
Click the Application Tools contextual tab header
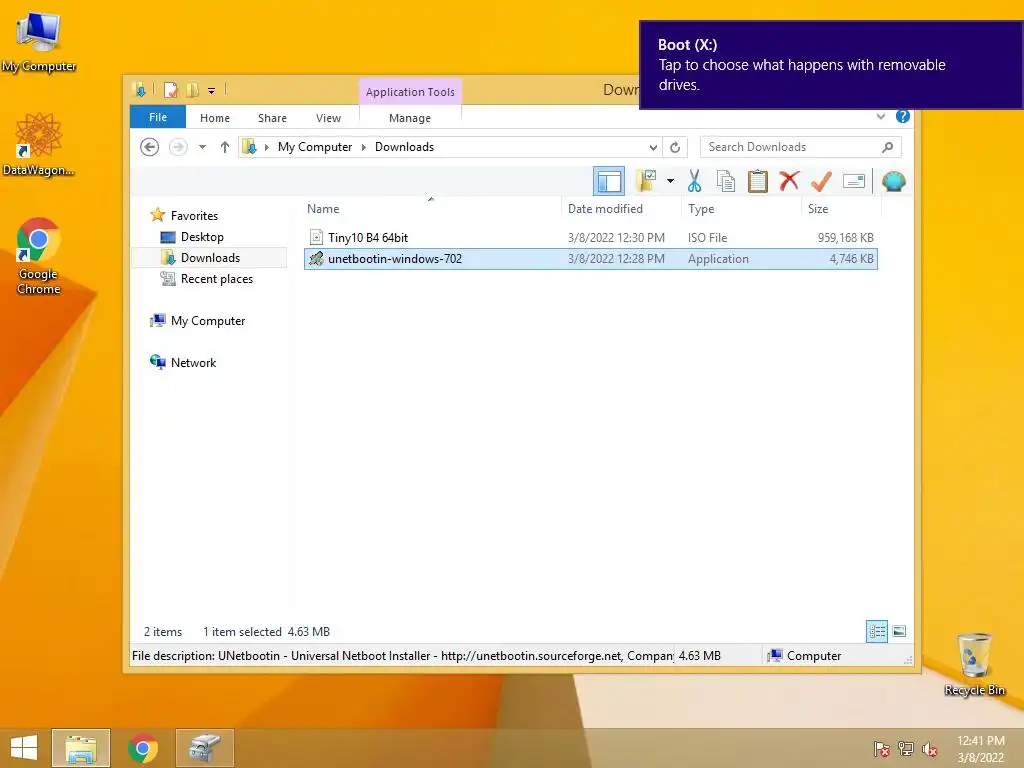coord(410,91)
